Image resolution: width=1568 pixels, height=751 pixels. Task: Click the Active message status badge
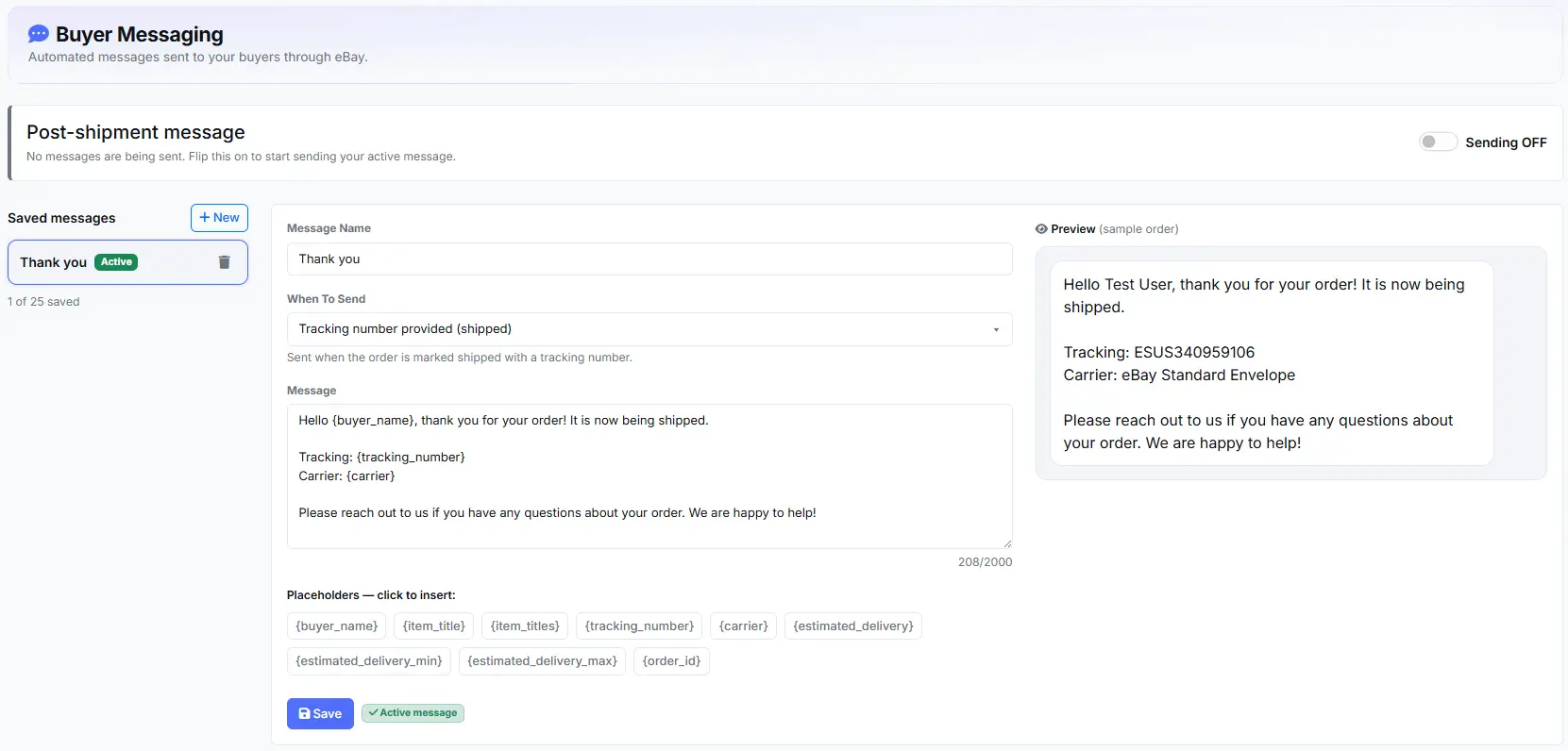point(413,713)
